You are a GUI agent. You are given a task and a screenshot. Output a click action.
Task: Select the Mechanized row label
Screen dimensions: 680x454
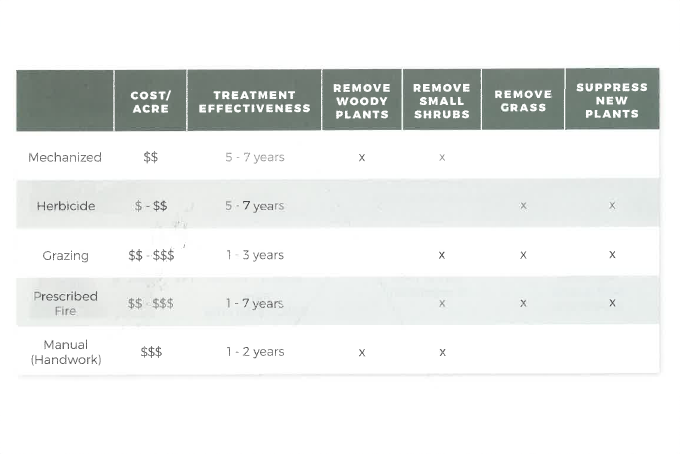pyautogui.click(x=65, y=157)
